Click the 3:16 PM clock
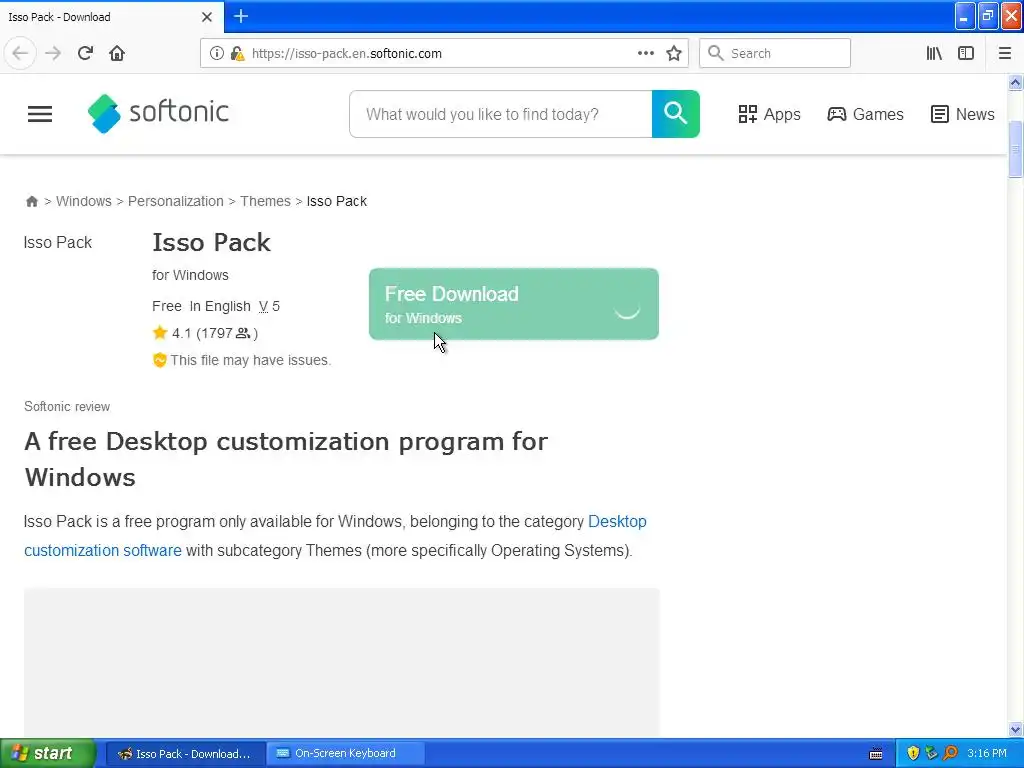Viewport: 1024px width, 768px height. point(987,753)
